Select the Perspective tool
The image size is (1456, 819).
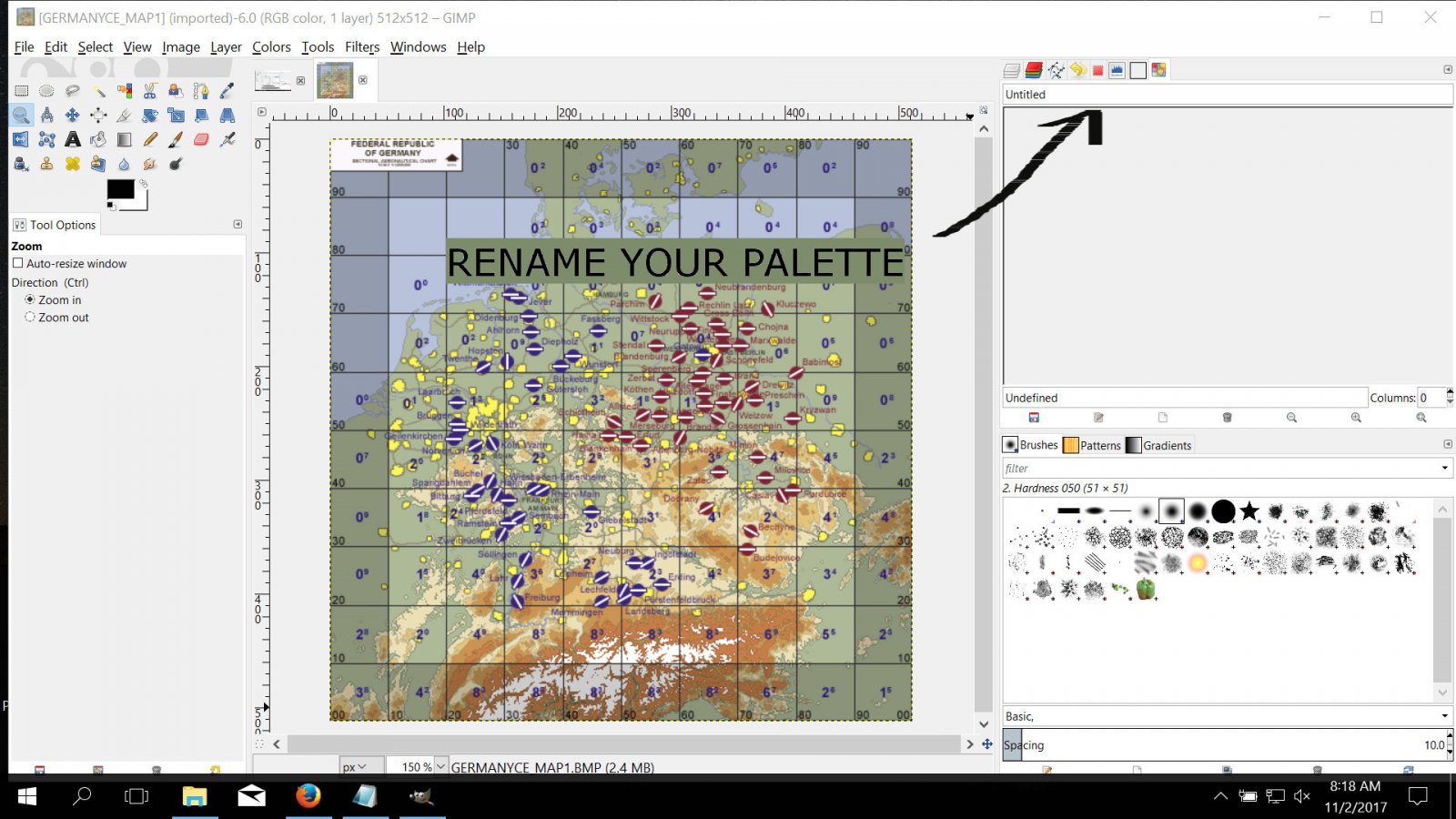point(227,115)
